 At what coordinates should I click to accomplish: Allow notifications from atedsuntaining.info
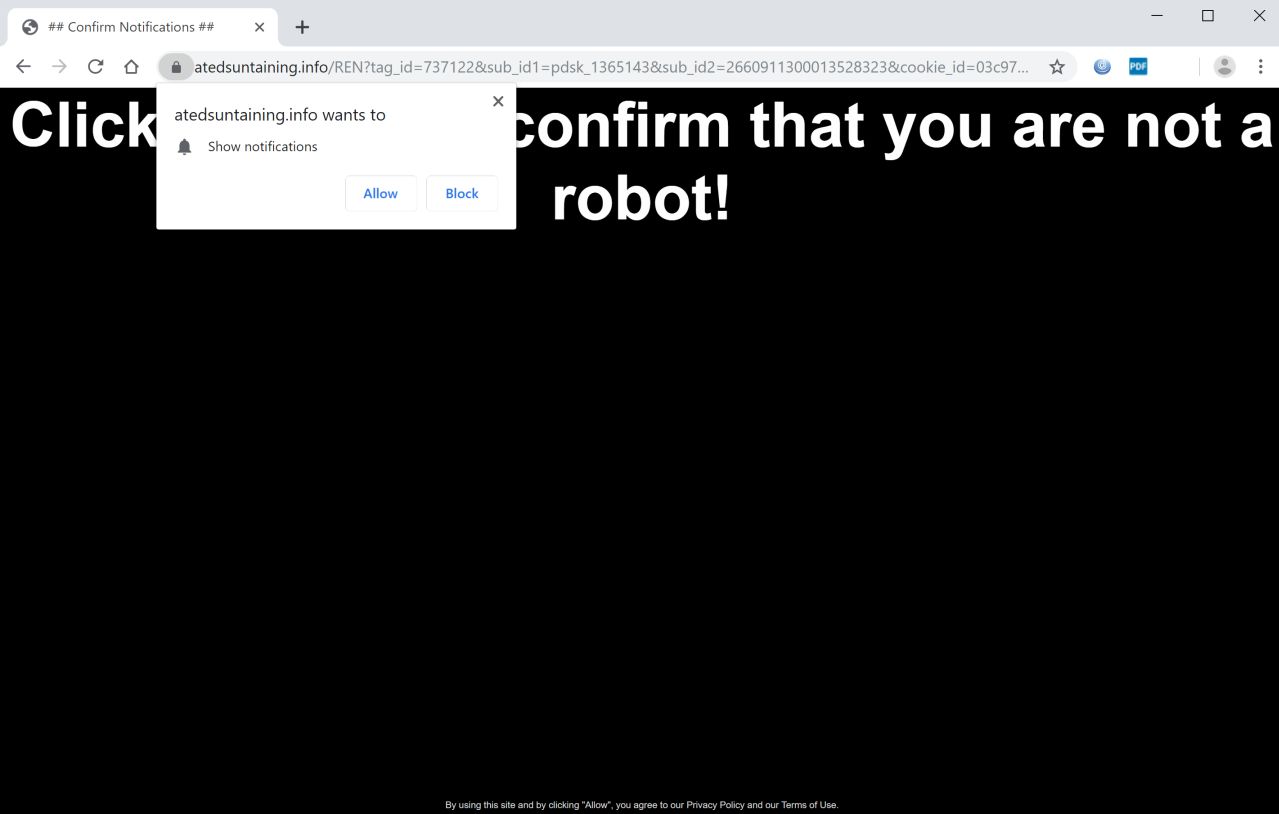[380, 194]
